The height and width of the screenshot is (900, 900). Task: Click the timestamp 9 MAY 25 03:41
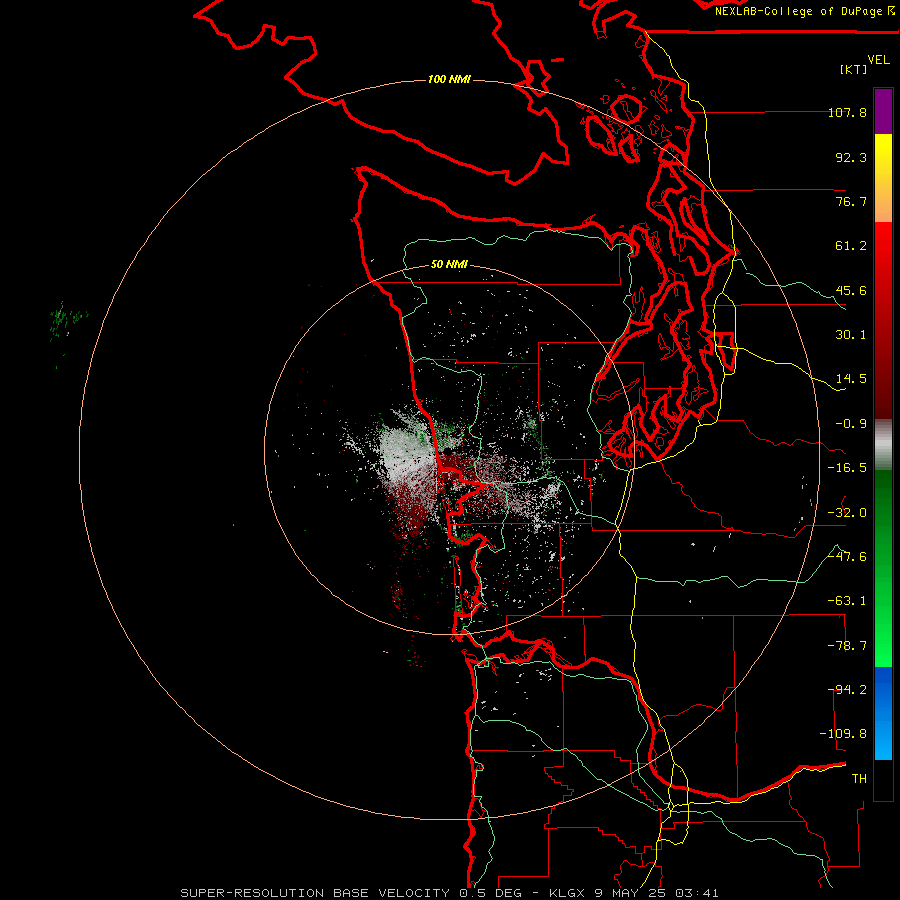point(658,893)
